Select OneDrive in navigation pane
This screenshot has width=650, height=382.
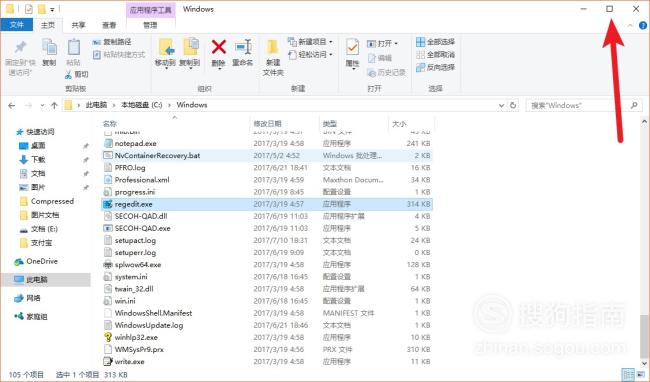pos(42,261)
